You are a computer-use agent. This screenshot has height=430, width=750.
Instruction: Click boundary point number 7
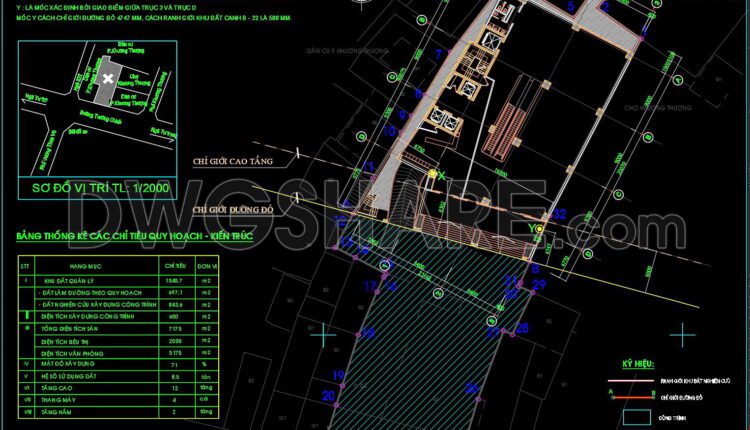[439, 54]
